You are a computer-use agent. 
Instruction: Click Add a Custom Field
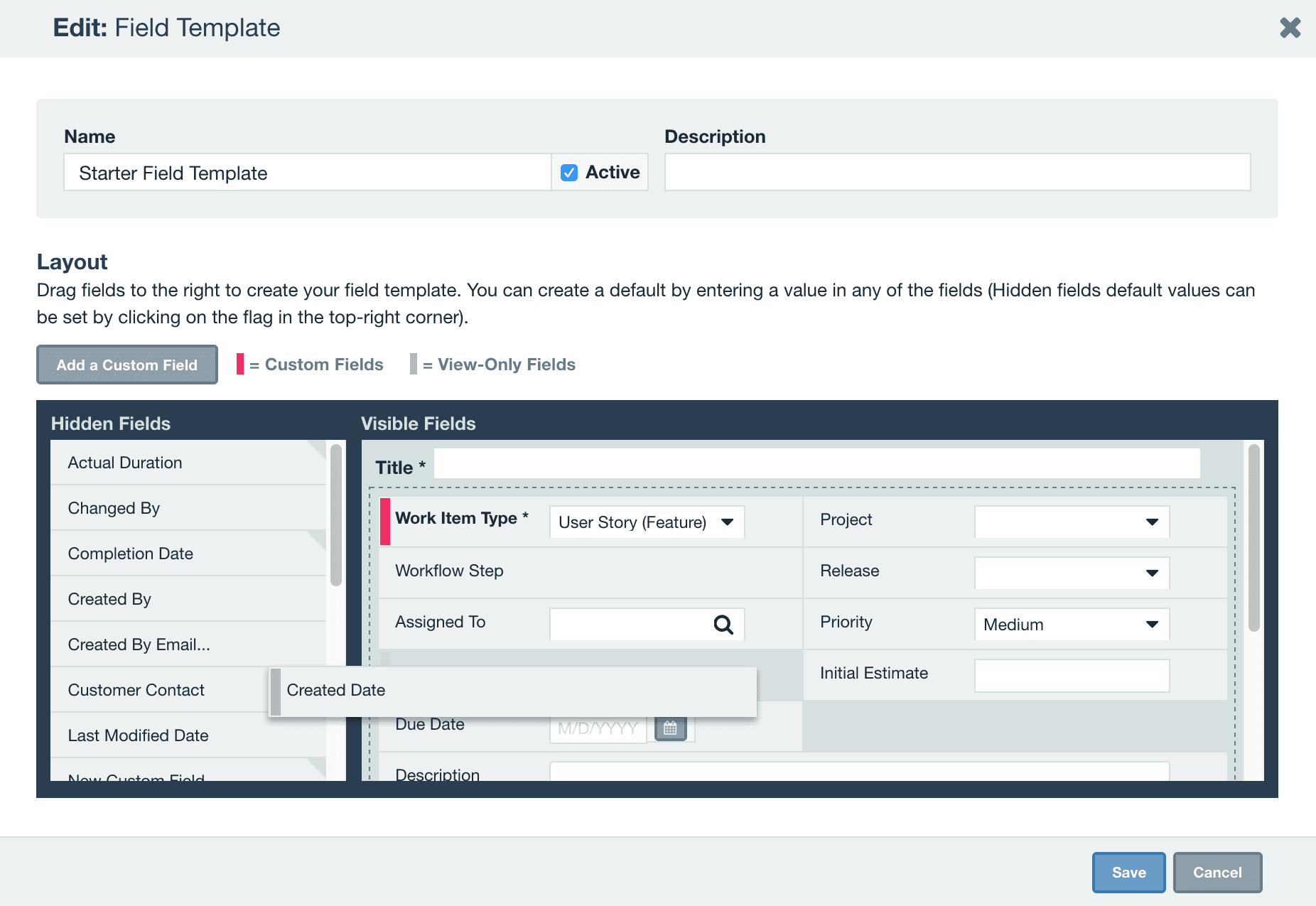click(x=126, y=365)
